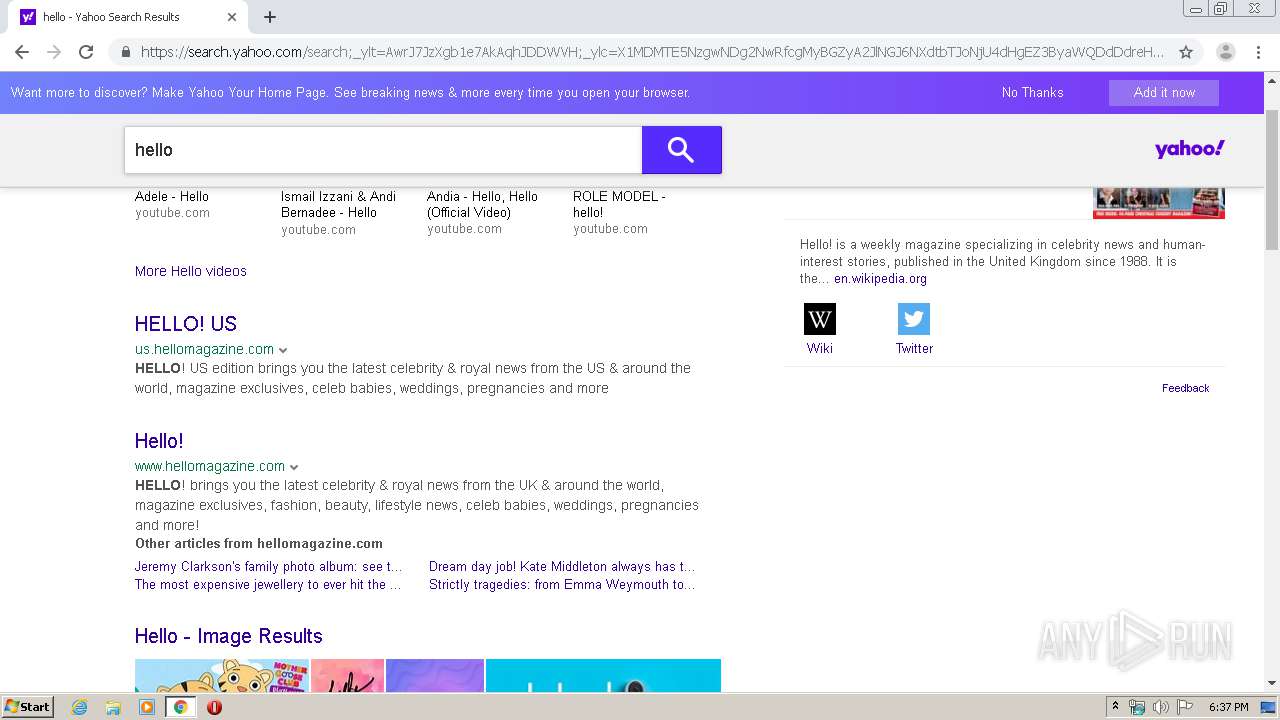
Task: Open the Windows Start menu
Action: pyautogui.click(x=28, y=707)
